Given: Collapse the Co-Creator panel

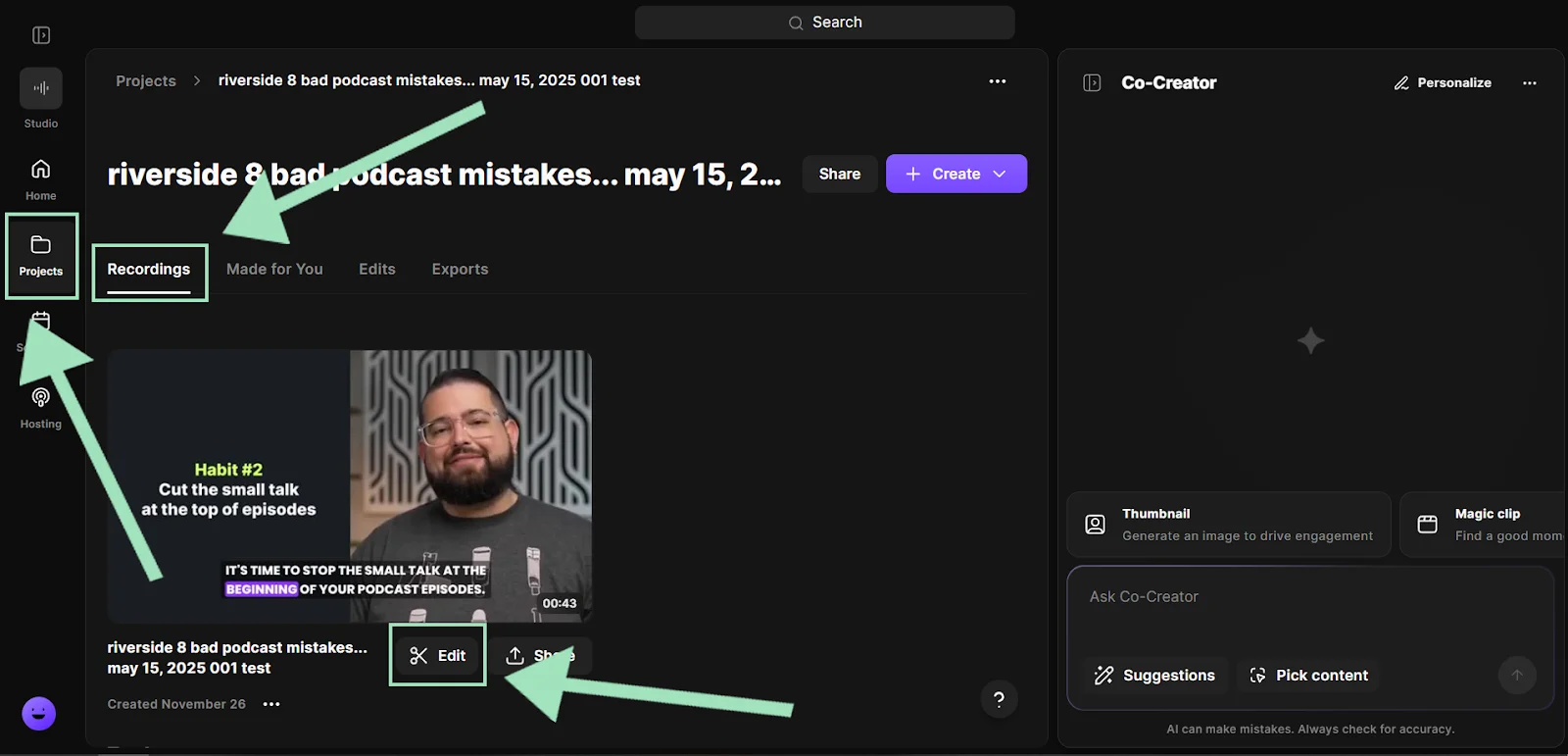Looking at the screenshot, I should 1092,83.
